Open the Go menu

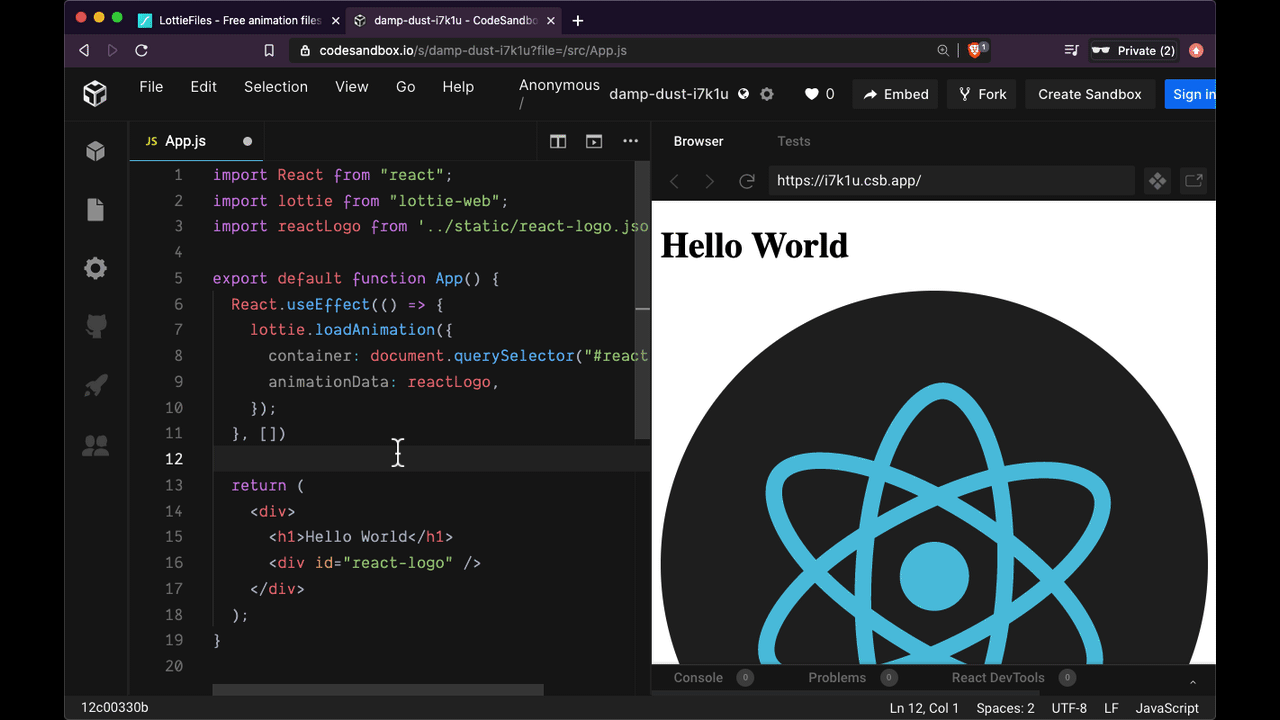point(405,87)
